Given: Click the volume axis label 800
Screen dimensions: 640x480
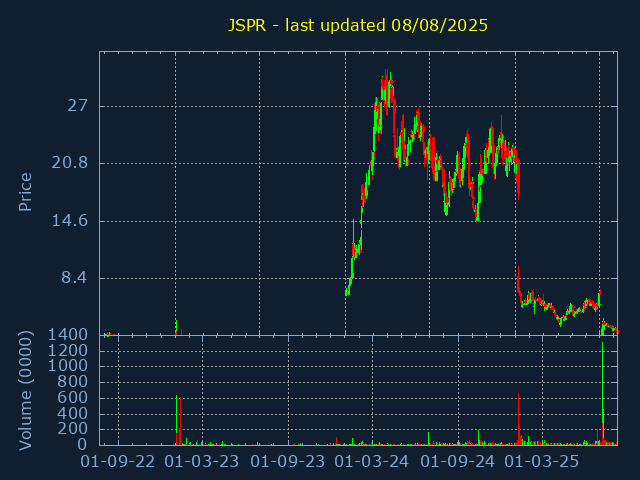Looking at the screenshot, I should (x=73, y=382).
